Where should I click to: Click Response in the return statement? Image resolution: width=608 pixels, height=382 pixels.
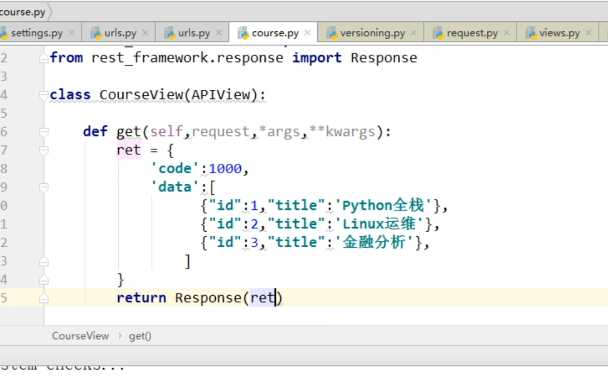point(209,298)
